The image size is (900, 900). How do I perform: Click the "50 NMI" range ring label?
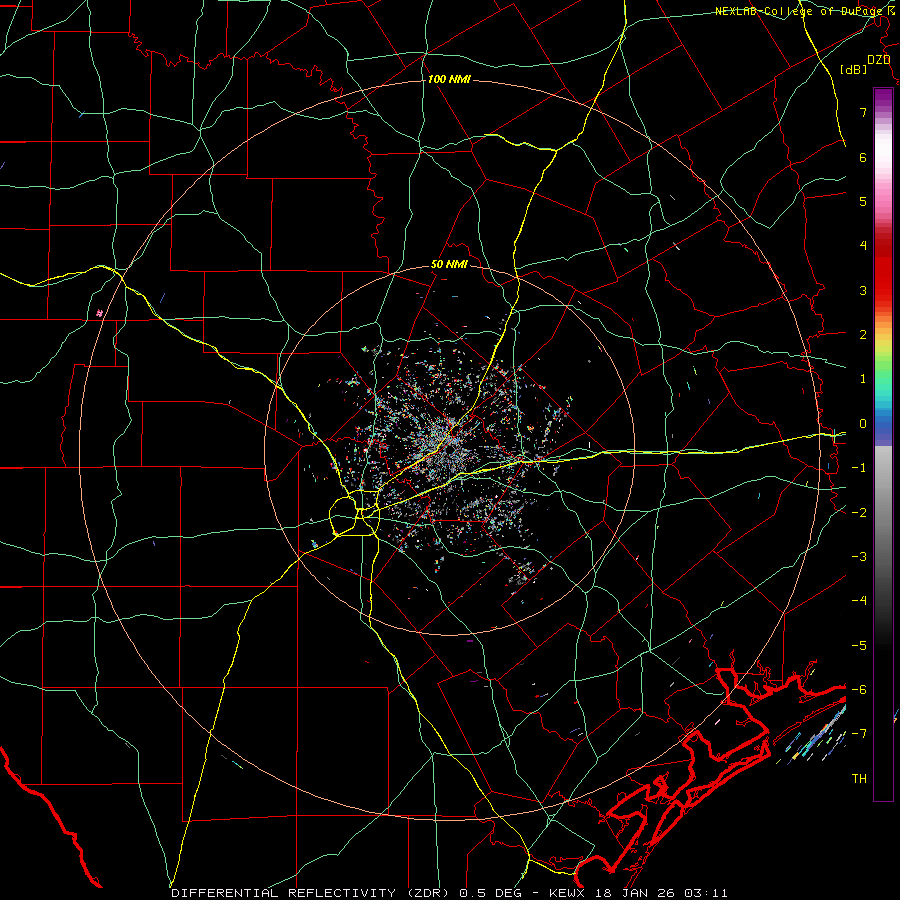pyautogui.click(x=449, y=264)
